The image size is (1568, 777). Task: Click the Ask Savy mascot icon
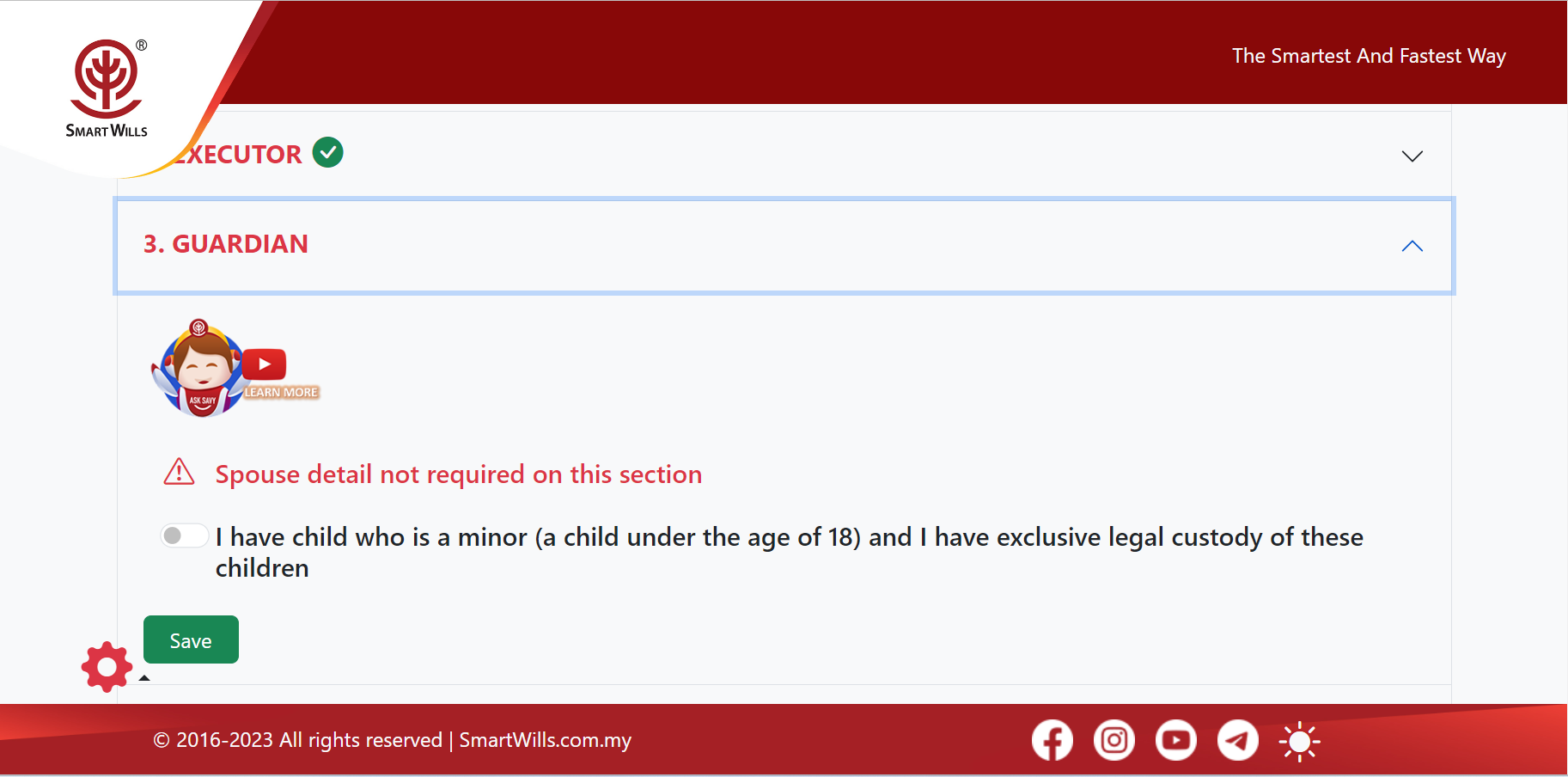[x=200, y=370]
